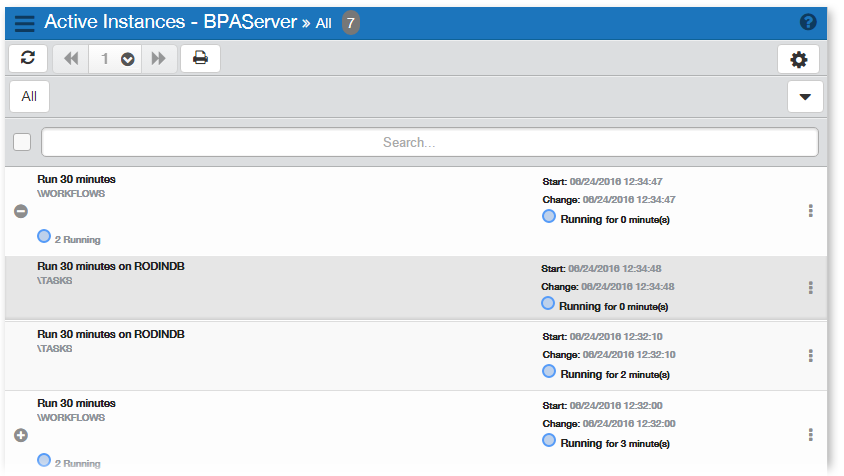Click the help question mark icon
The image size is (844, 476).
(x=808, y=22)
